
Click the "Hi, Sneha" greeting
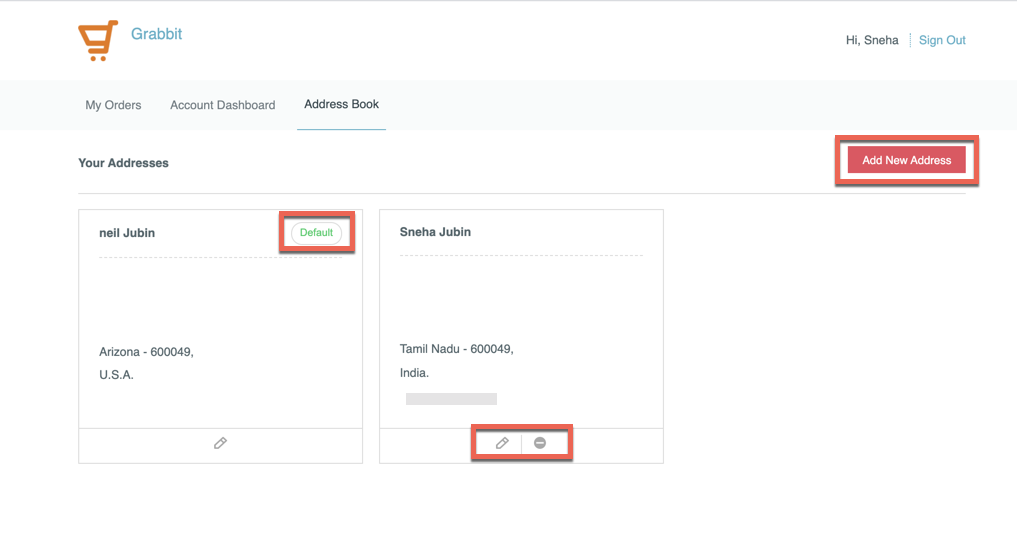(x=871, y=40)
